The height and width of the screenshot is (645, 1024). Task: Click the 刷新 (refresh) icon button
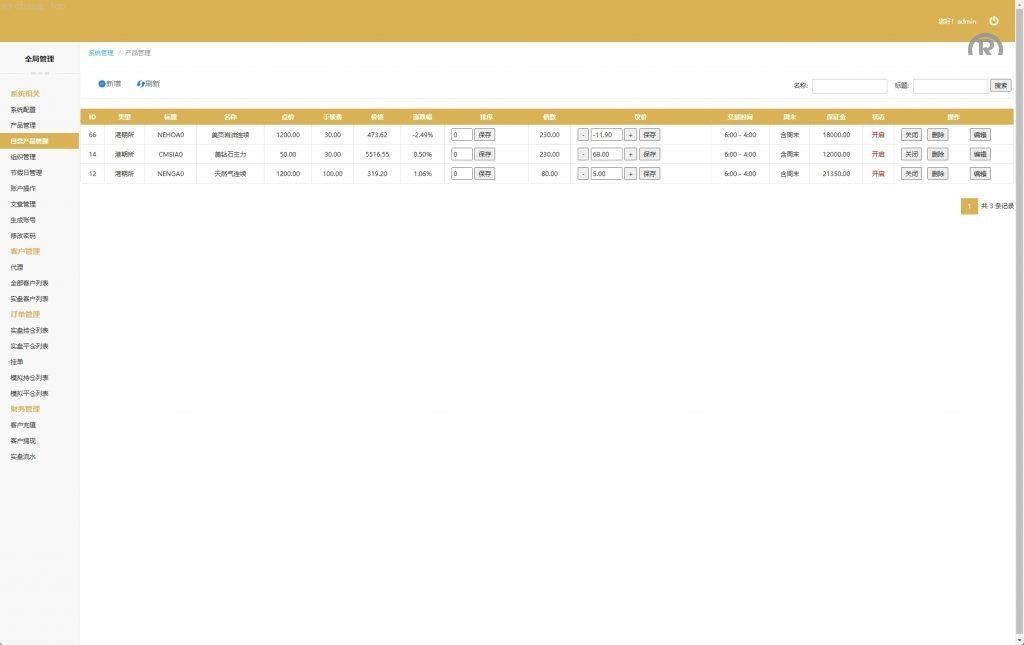tap(148, 83)
